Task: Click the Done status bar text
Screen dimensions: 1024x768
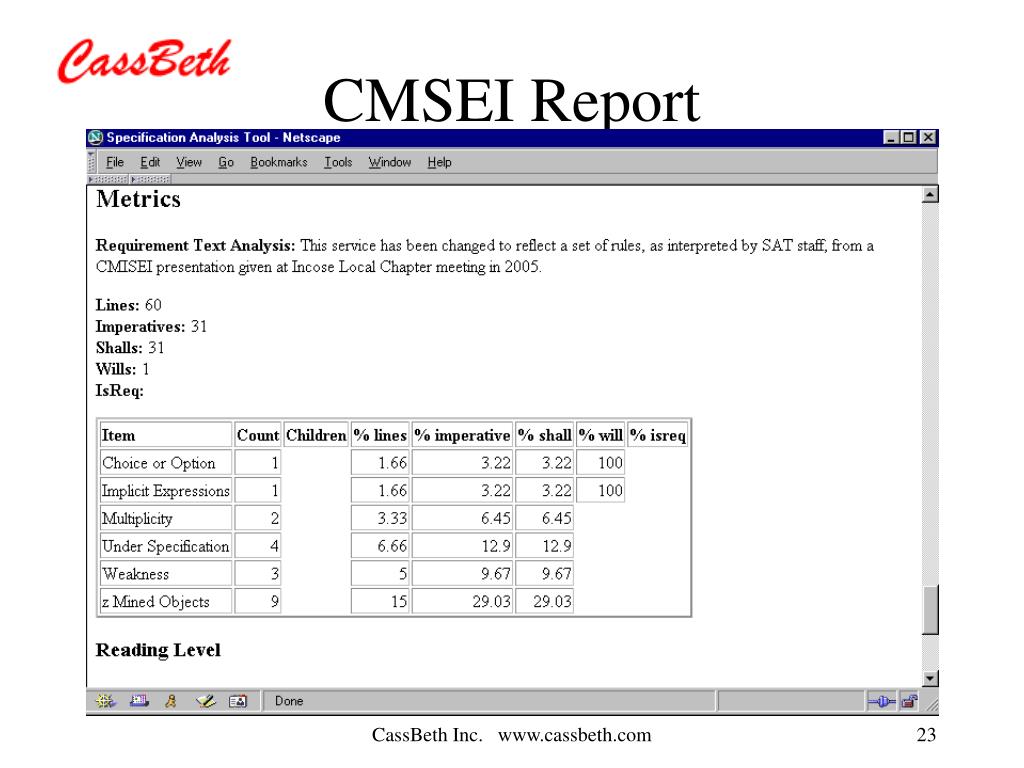Action: [289, 701]
